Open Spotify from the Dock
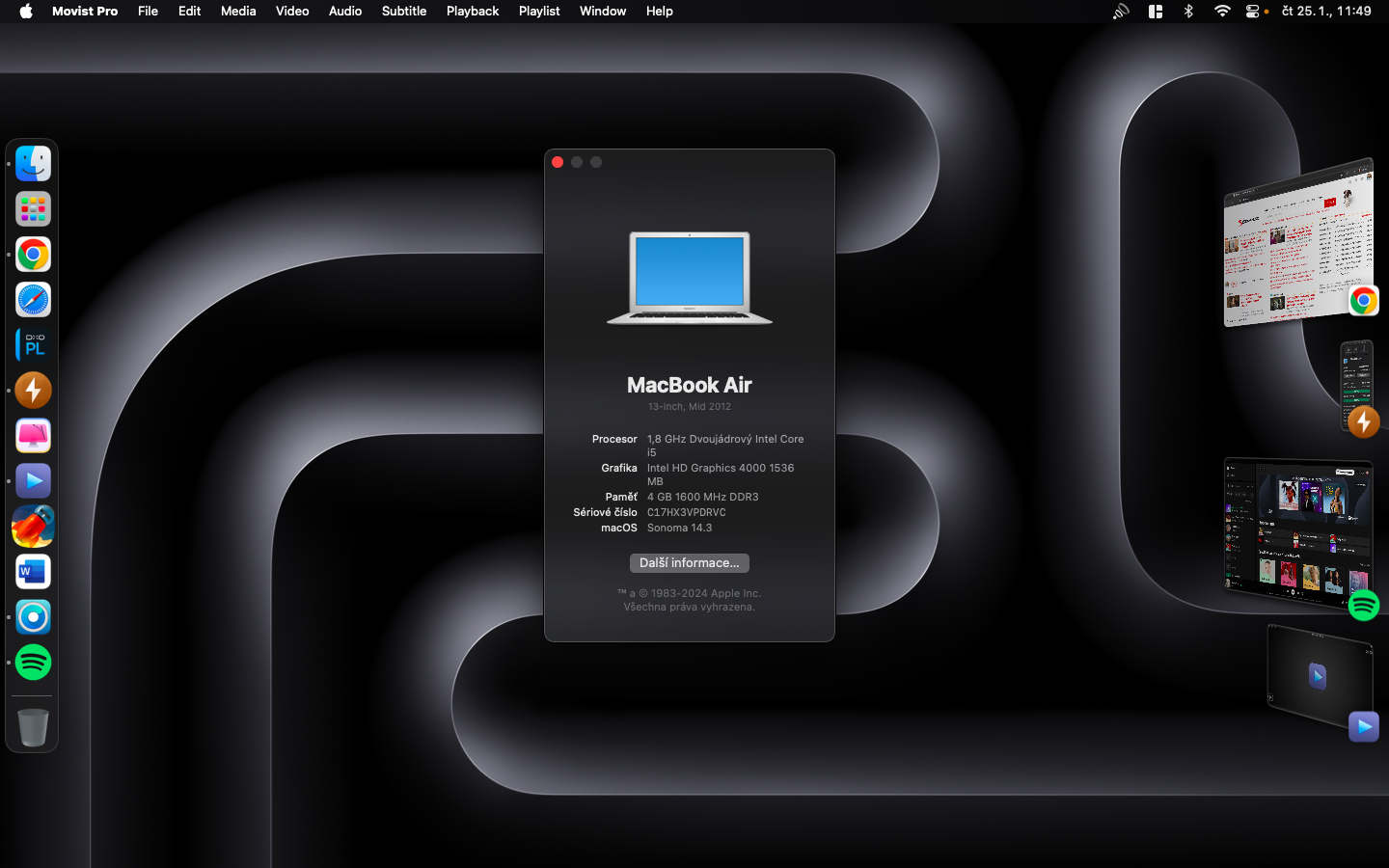 (33, 663)
